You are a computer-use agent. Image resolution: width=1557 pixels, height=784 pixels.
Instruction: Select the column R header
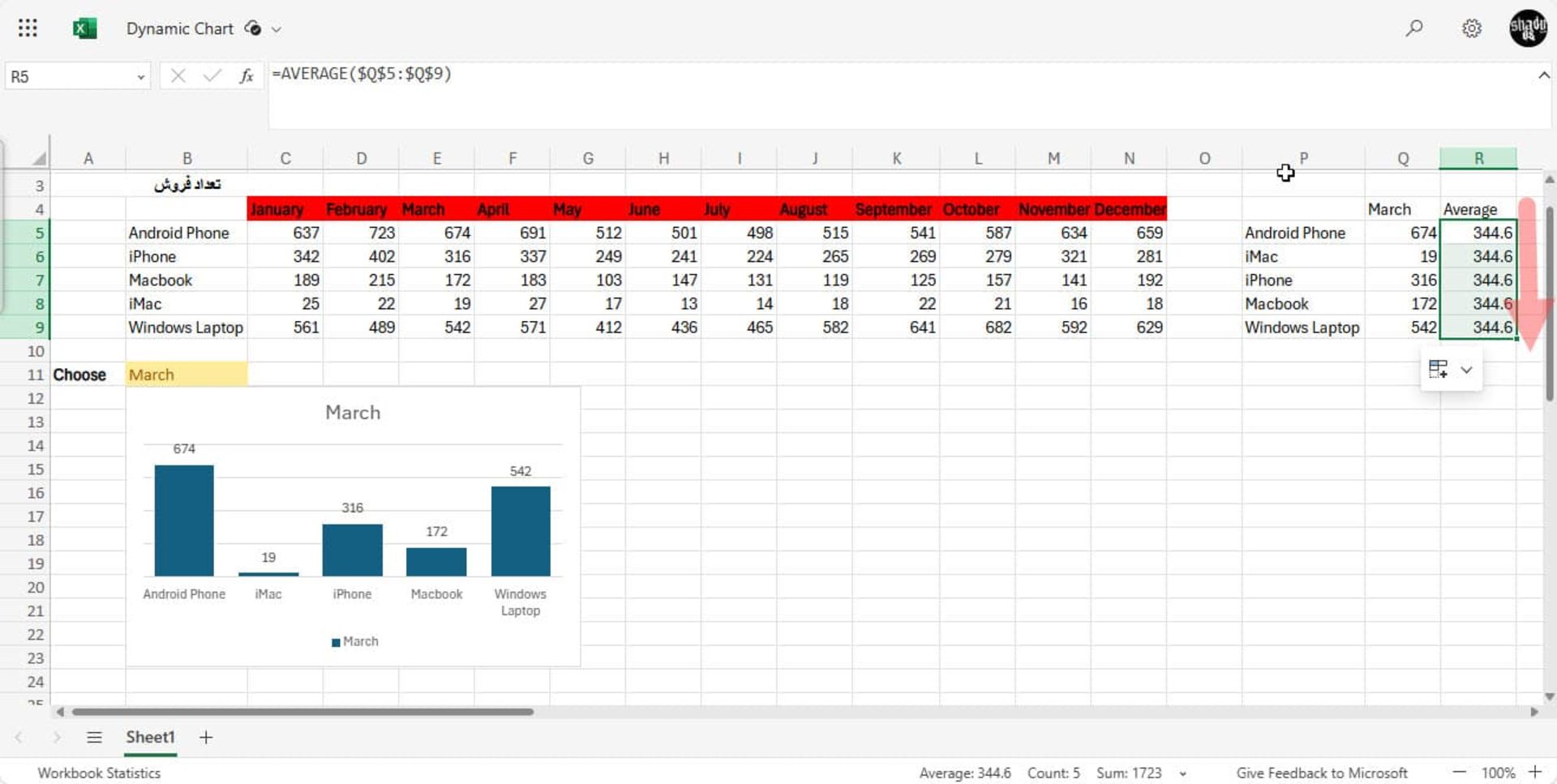point(1478,158)
